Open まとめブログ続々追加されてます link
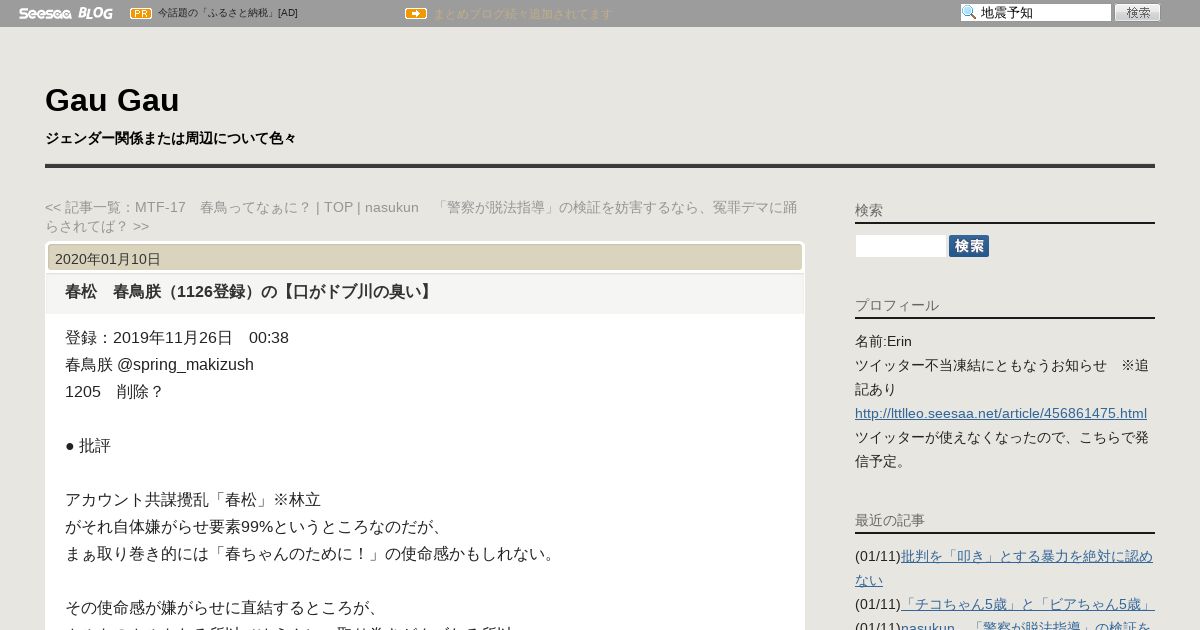 coord(522,14)
